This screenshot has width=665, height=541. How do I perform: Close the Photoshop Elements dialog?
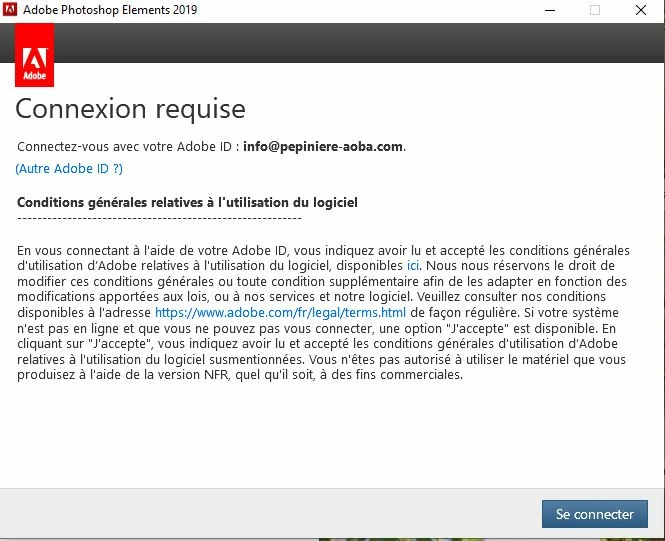click(x=641, y=10)
